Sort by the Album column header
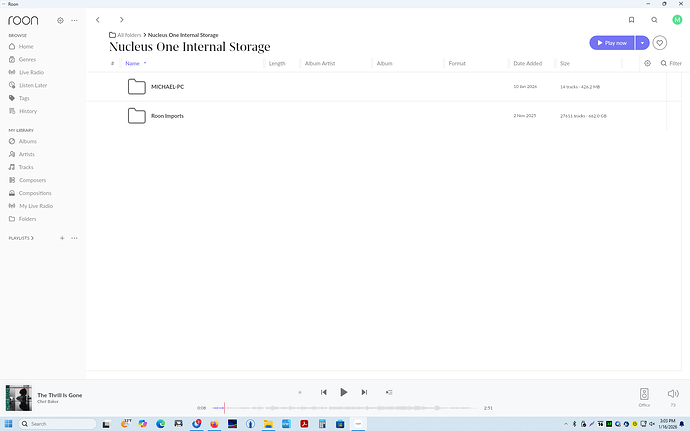The width and height of the screenshot is (690, 431). click(x=384, y=63)
